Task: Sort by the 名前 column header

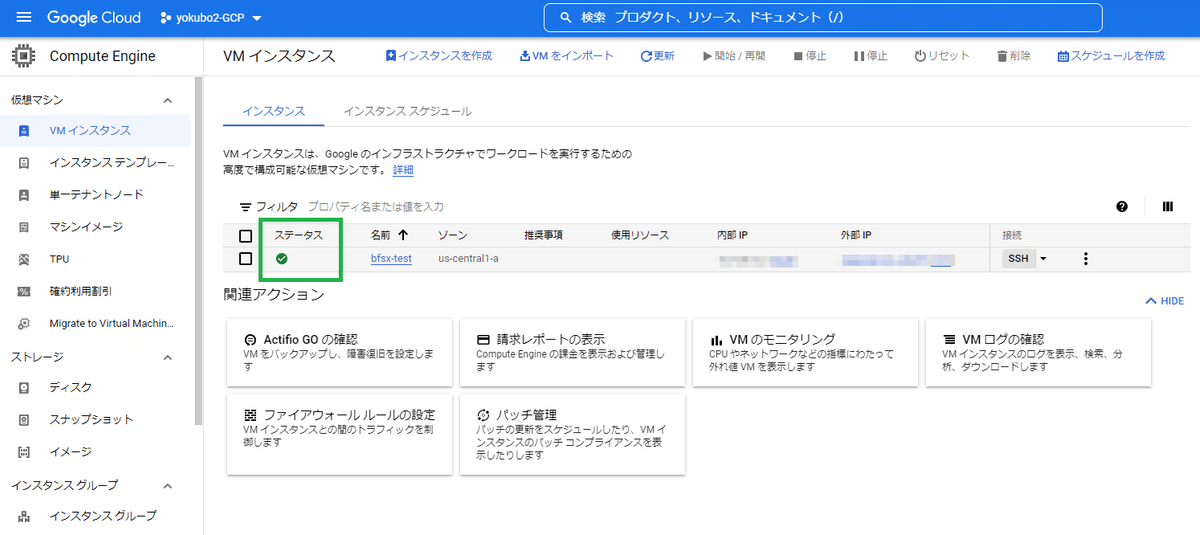Action: [389, 235]
